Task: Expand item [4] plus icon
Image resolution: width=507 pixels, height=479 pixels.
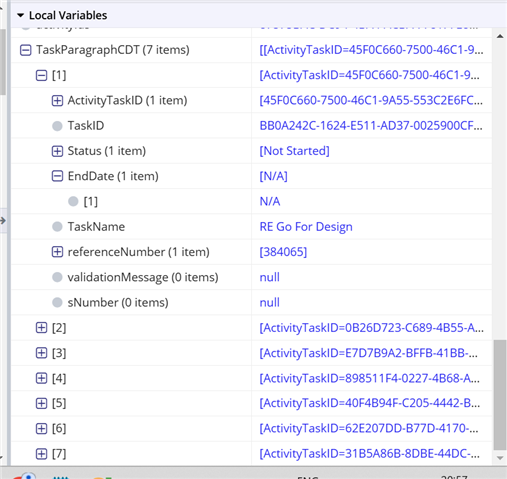Action: coord(41,378)
